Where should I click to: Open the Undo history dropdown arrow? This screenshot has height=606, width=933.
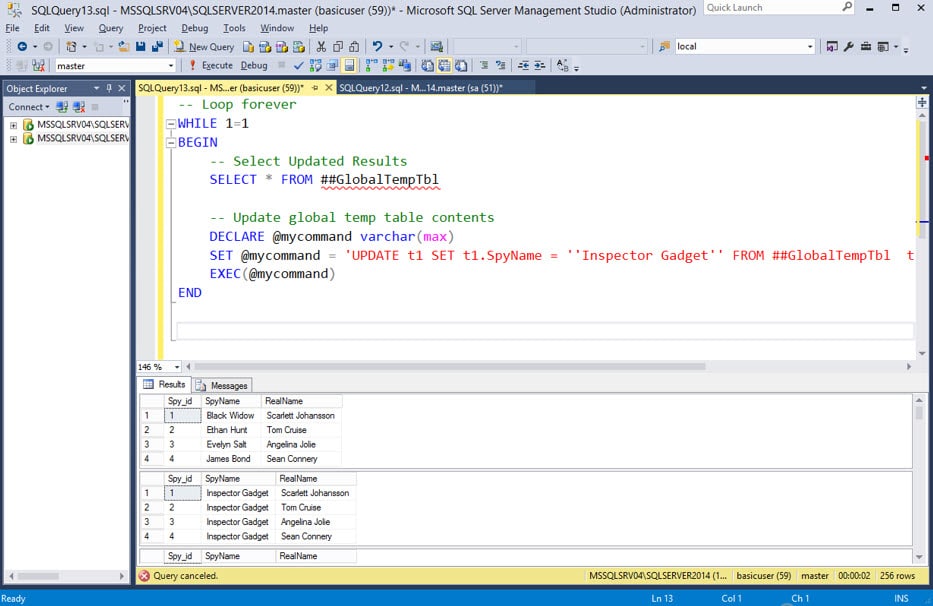[391, 46]
